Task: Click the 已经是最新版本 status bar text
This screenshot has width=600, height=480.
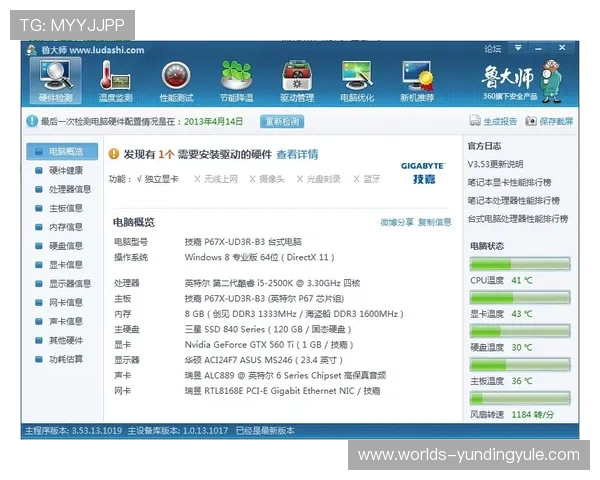Action: click(x=265, y=431)
